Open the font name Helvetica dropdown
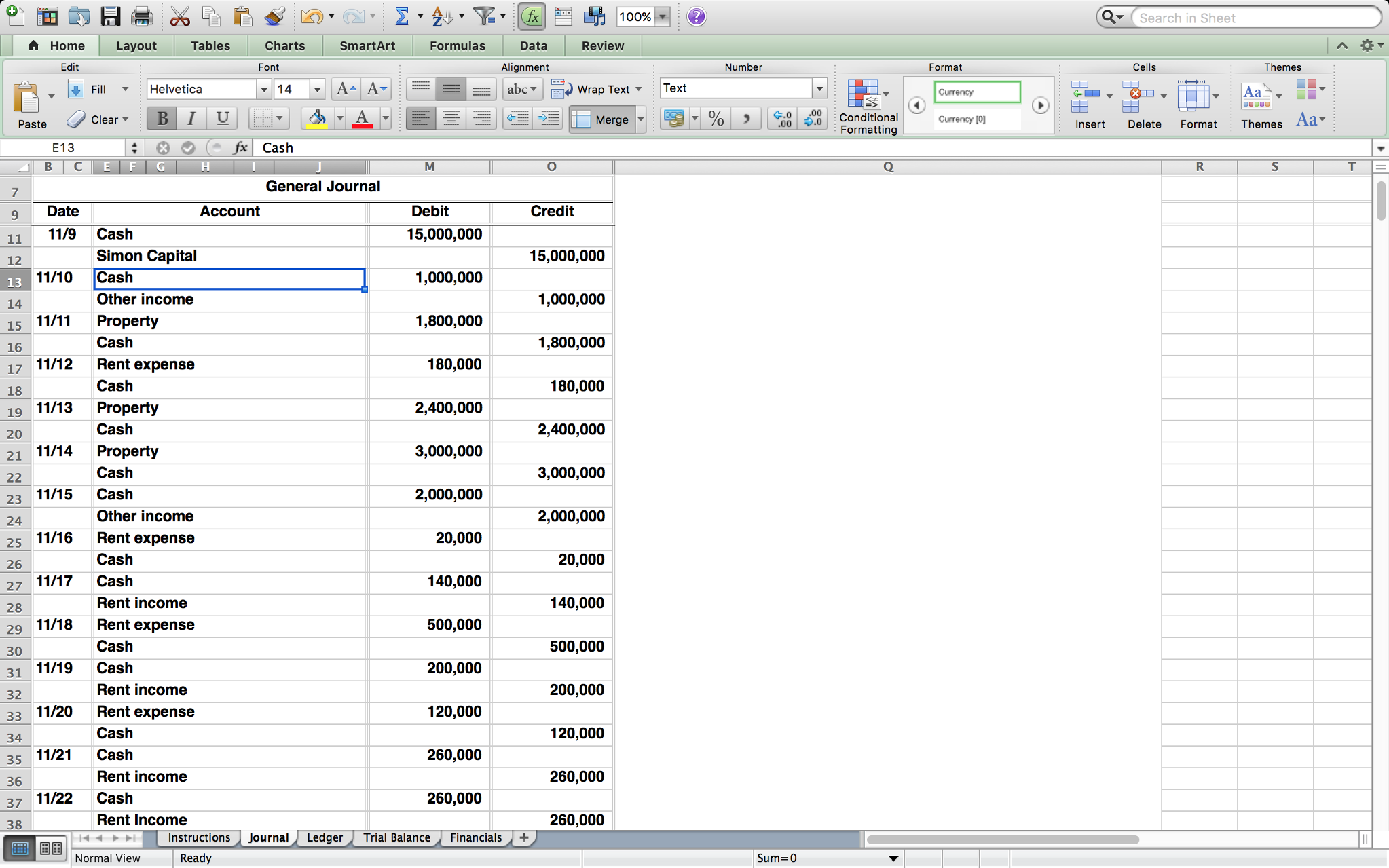 264,89
